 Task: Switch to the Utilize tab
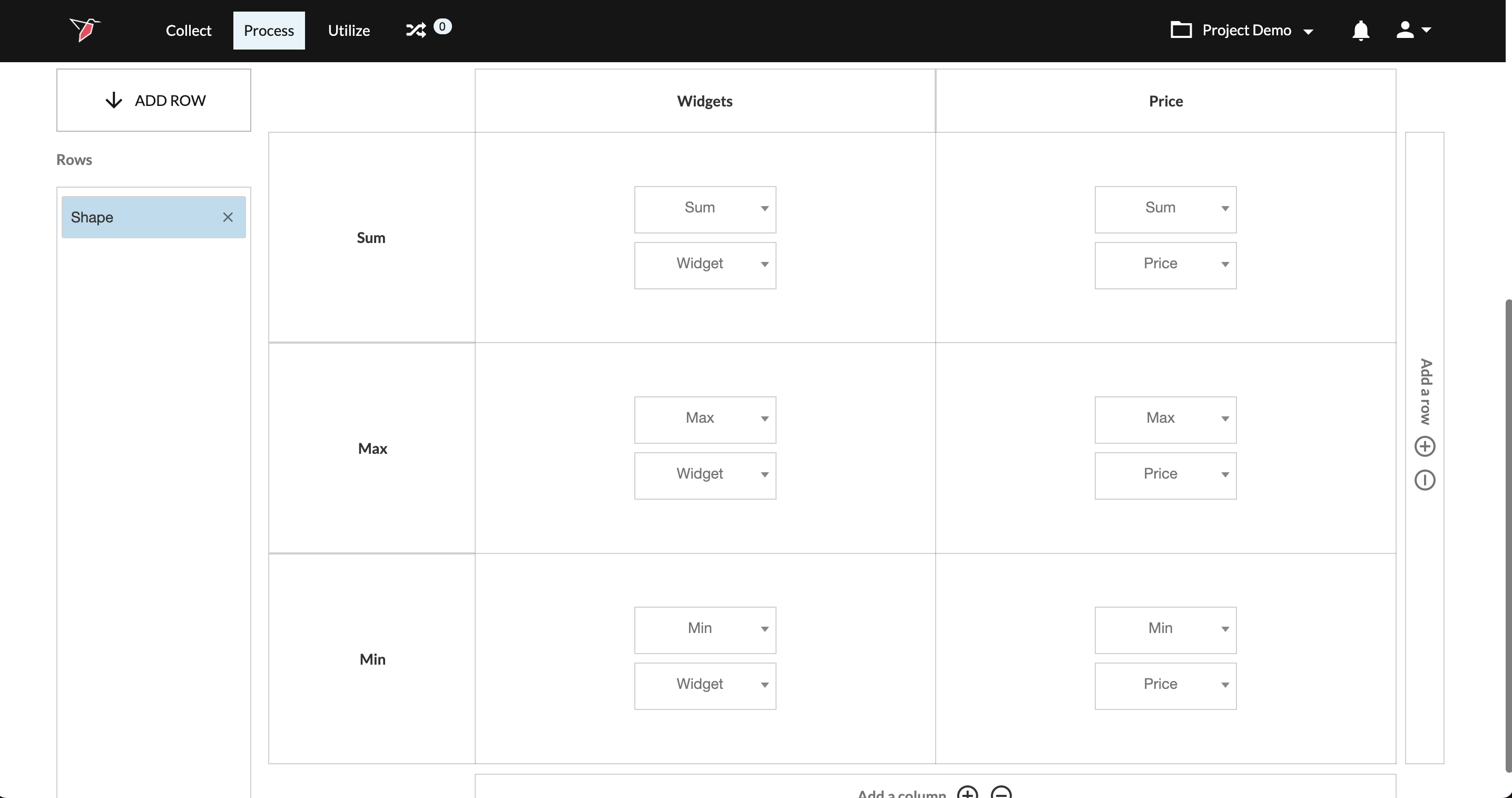coord(349,31)
